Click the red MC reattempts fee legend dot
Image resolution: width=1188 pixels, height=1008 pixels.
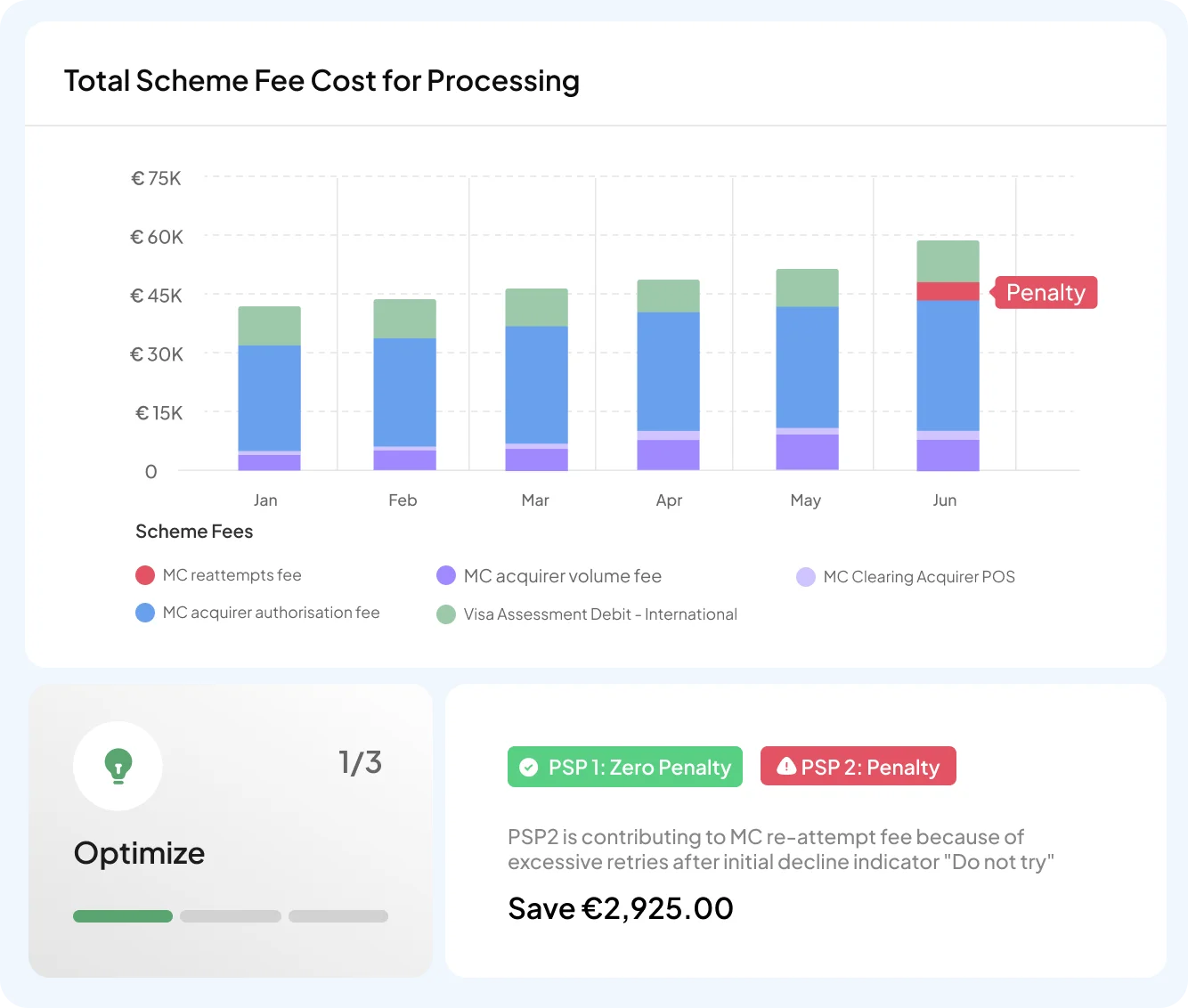point(145,575)
